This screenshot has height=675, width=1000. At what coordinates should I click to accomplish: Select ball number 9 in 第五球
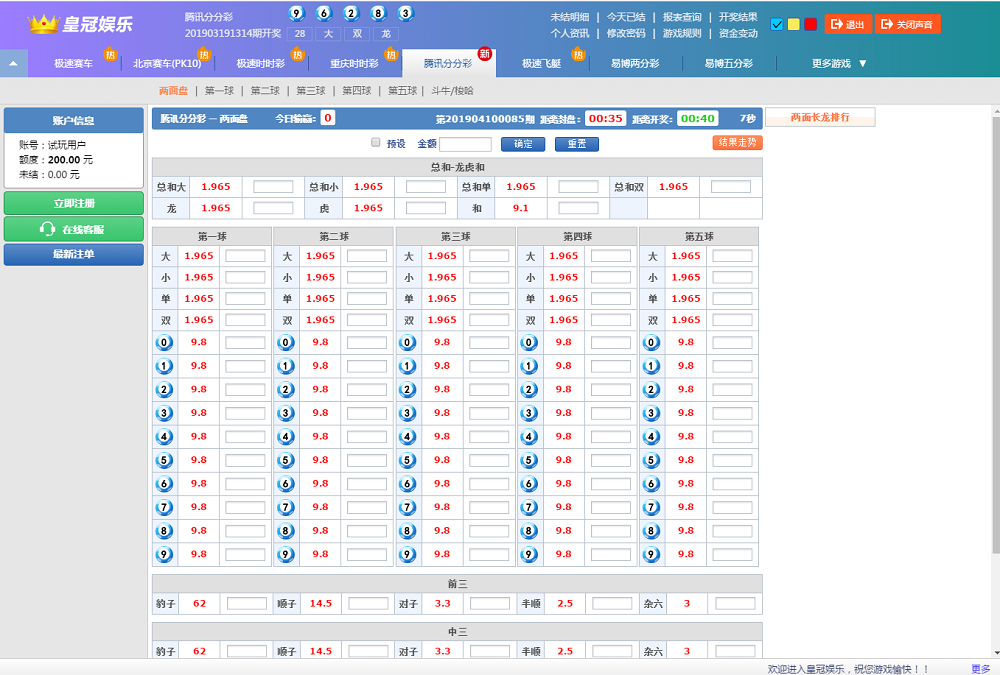click(x=652, y=554)
